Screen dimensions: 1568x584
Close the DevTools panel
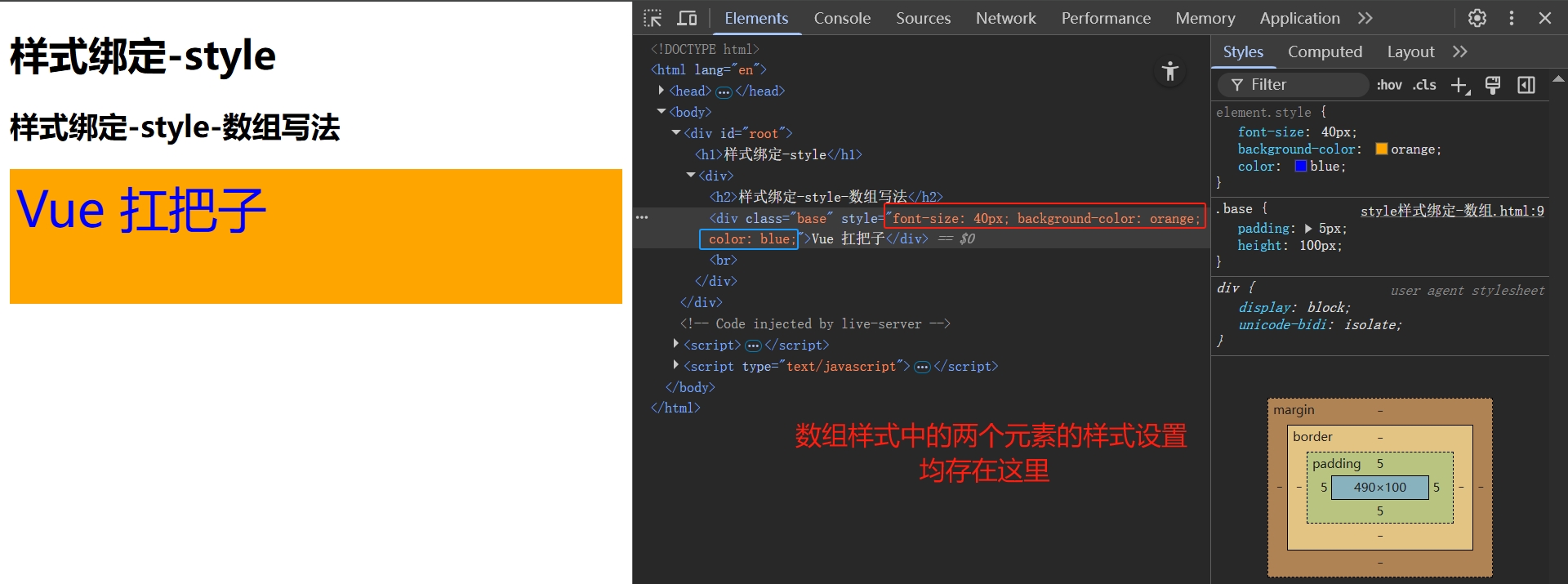(1545, 18)
